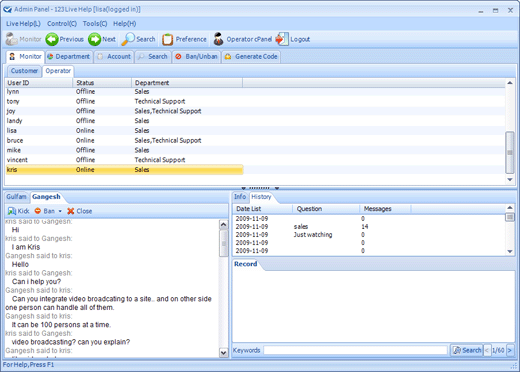Switch to the Department tab
Screen dimensions: 520x372
pyautogui.click(x=69, y=57)
